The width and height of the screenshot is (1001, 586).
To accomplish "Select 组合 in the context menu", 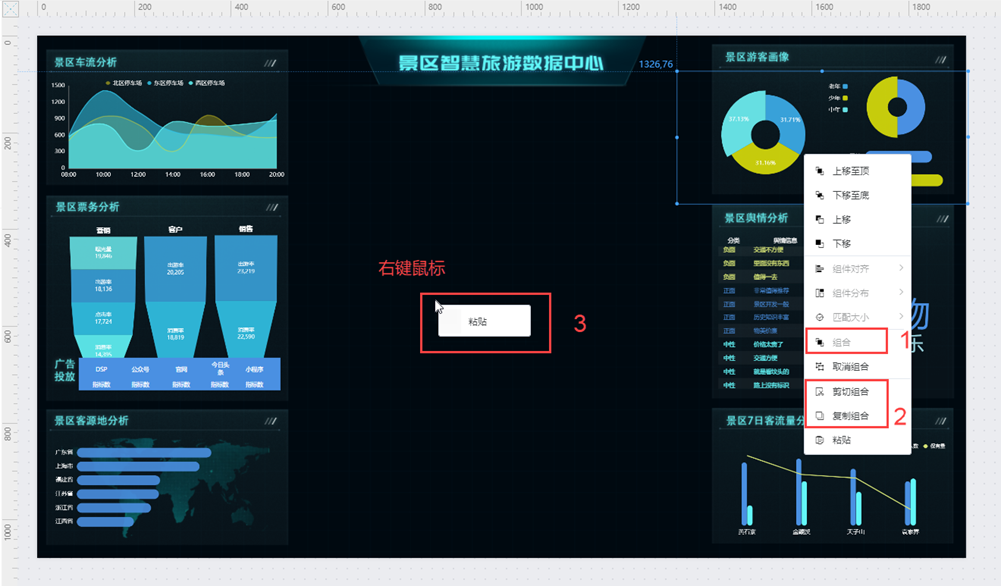I will tap(857, 342).
